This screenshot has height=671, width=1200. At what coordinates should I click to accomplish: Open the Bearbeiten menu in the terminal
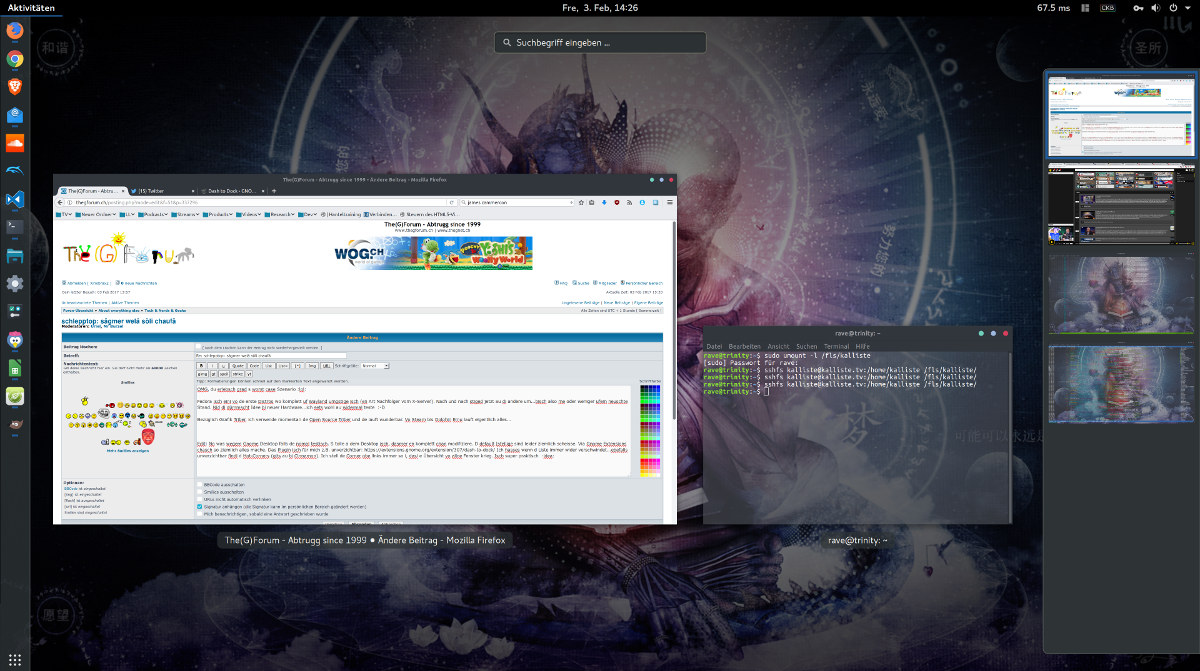744,346
